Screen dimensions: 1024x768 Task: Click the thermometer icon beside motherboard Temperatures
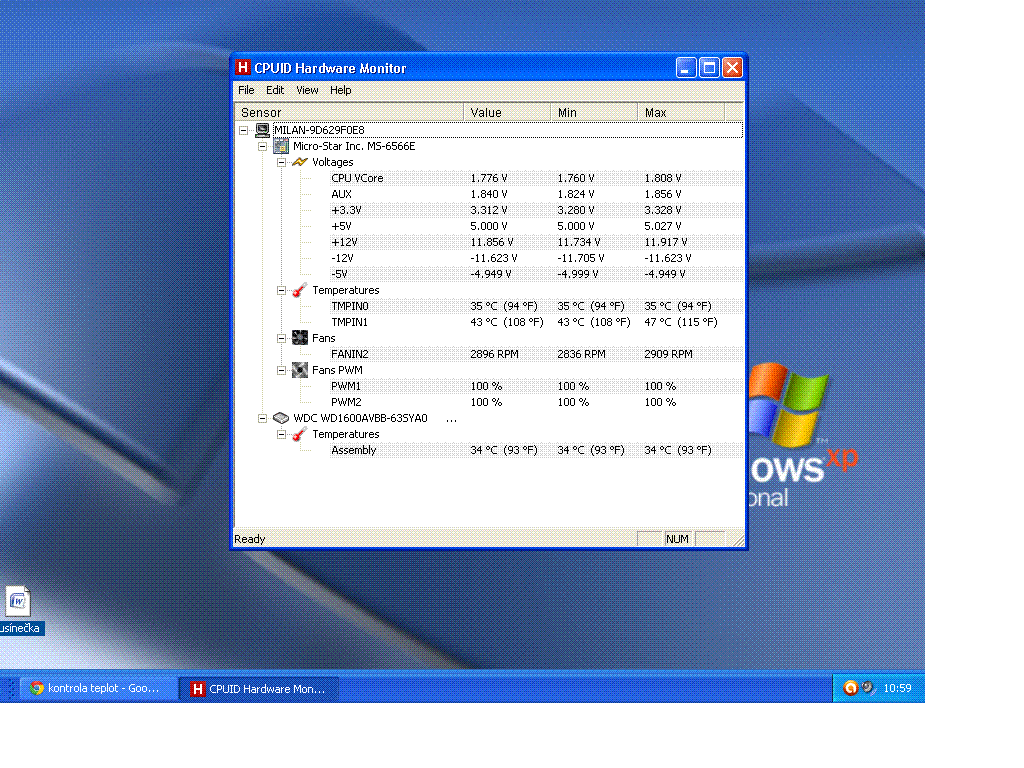(300, 290)
